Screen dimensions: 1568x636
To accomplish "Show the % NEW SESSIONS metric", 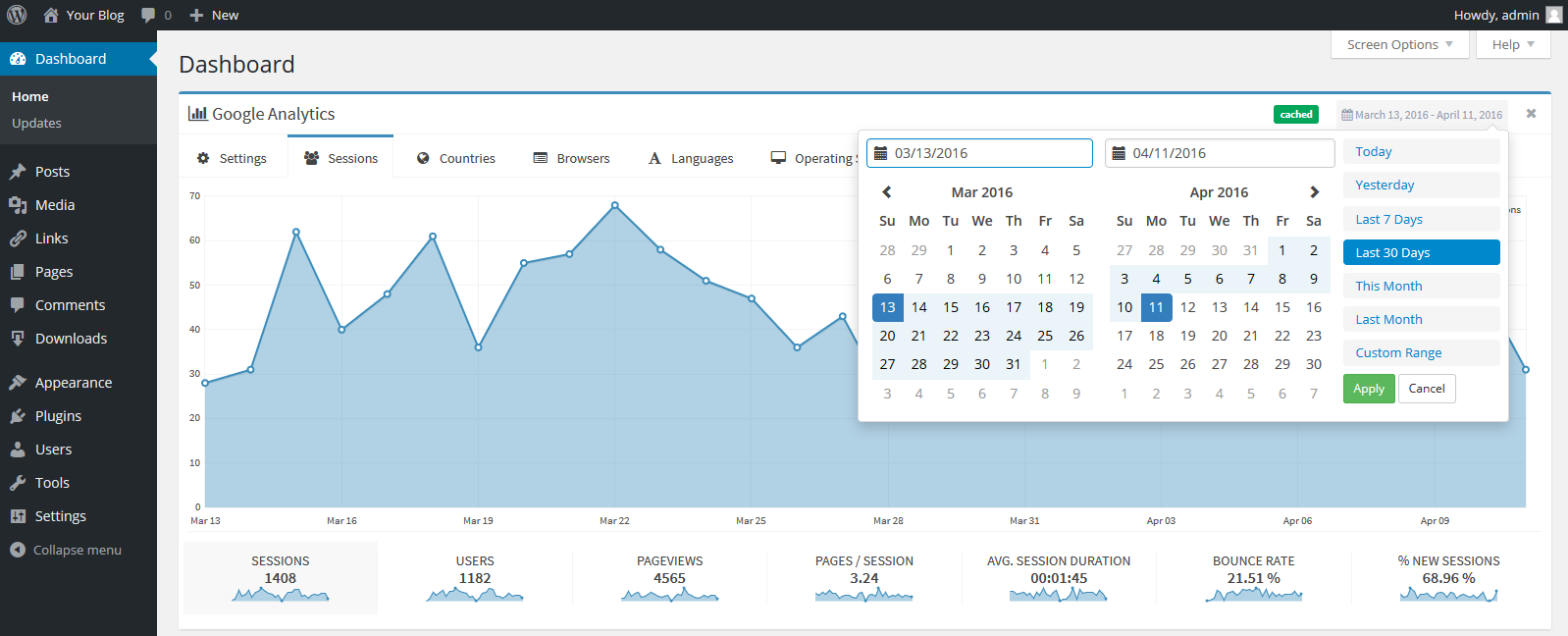I will click(x=1448, y=578).
